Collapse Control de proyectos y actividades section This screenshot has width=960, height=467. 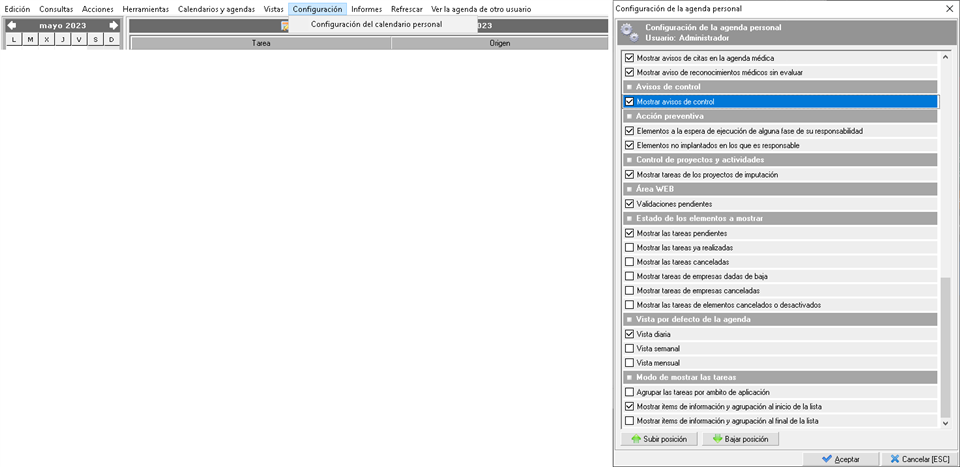(629, 160)
